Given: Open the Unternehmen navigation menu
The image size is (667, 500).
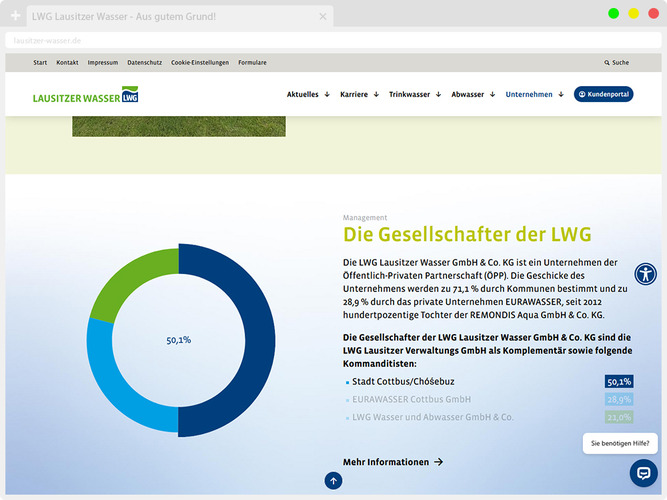Looking at the screenshot, I should [533, 95].
